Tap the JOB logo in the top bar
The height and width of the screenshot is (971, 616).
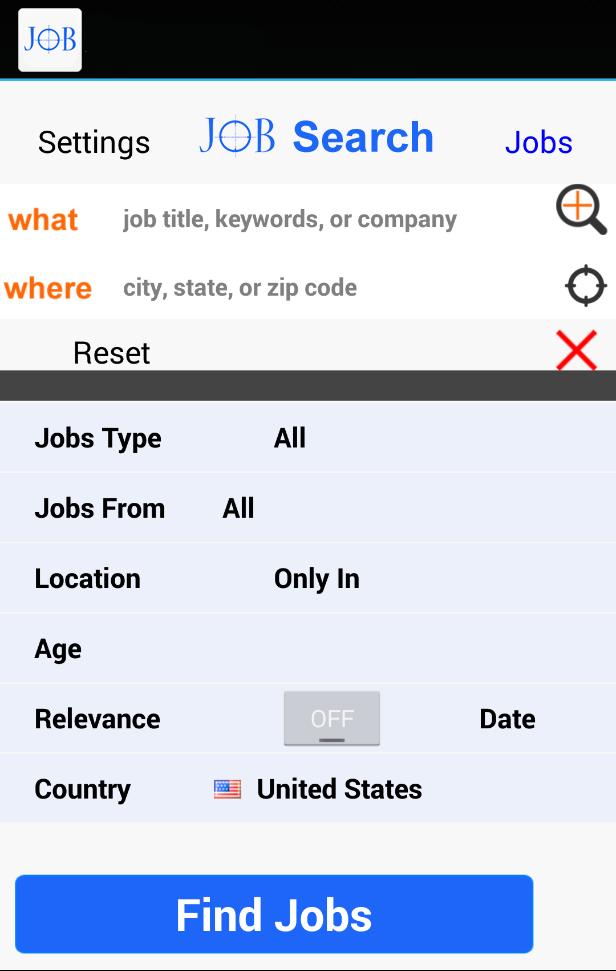(49, 40)
